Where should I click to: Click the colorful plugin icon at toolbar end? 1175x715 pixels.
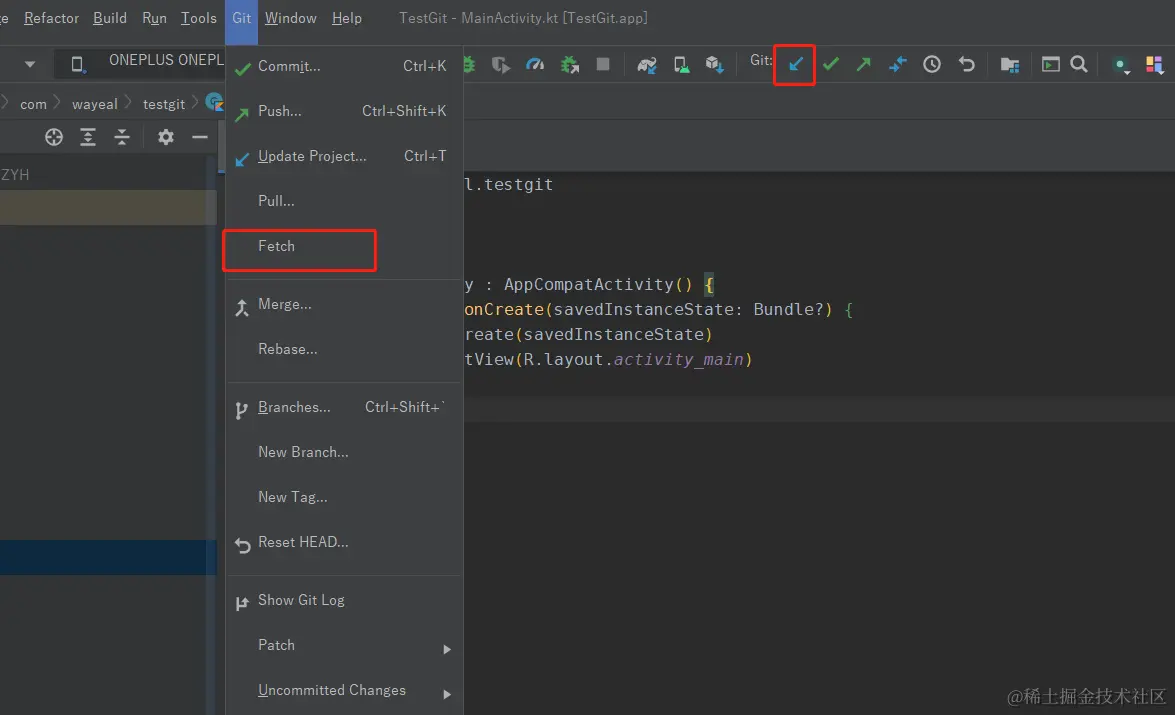coord(1154,65)
